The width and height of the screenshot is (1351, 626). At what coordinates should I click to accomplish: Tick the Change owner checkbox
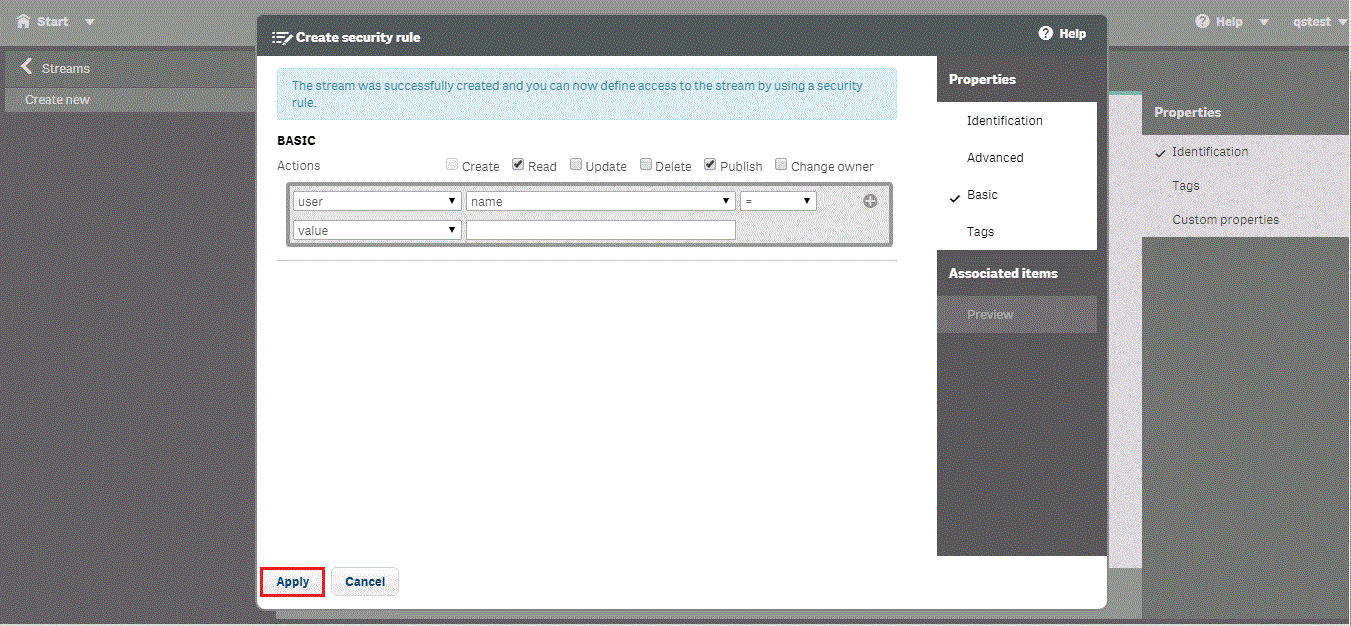[x=781, y=165]
